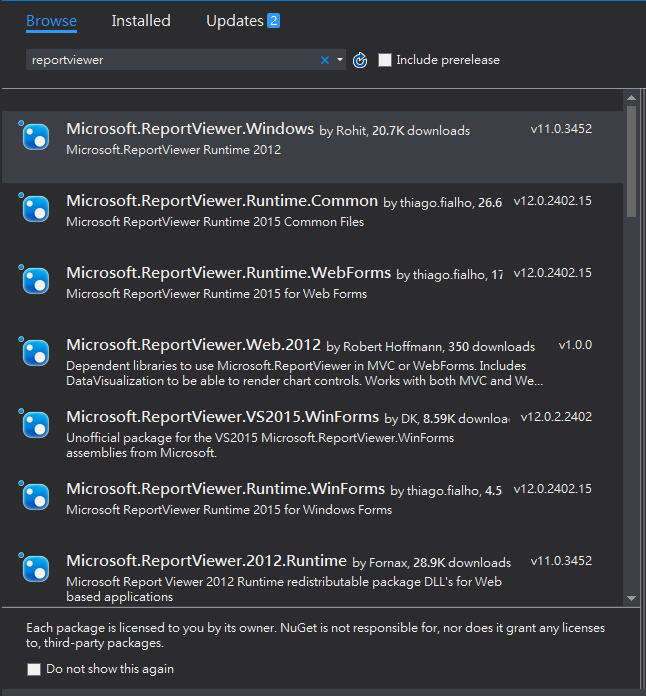
Task: Click the Microsoft.ReportViewer.Windows package icon
Action: coord(36,137)
